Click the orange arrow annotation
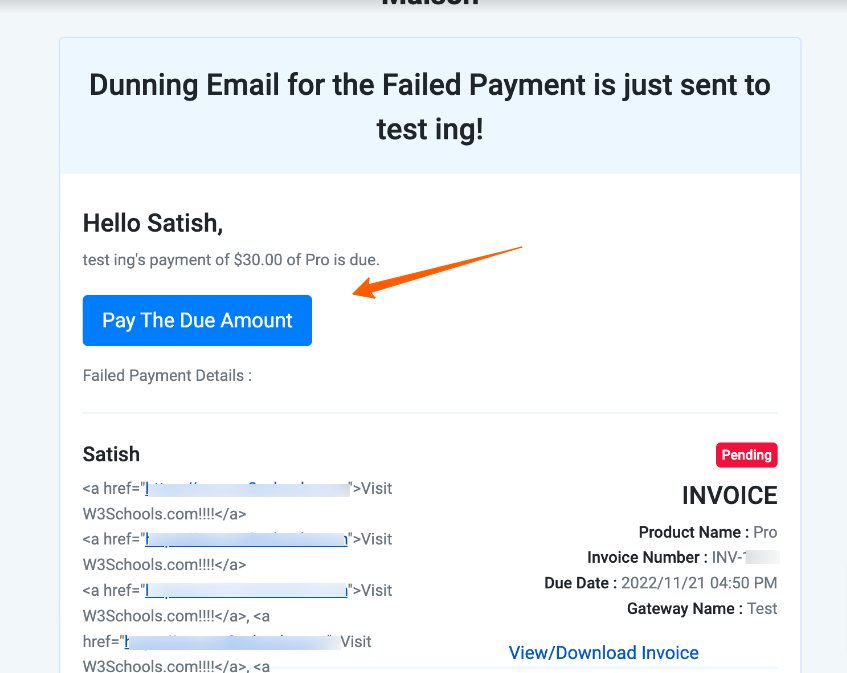 [437, 272]
